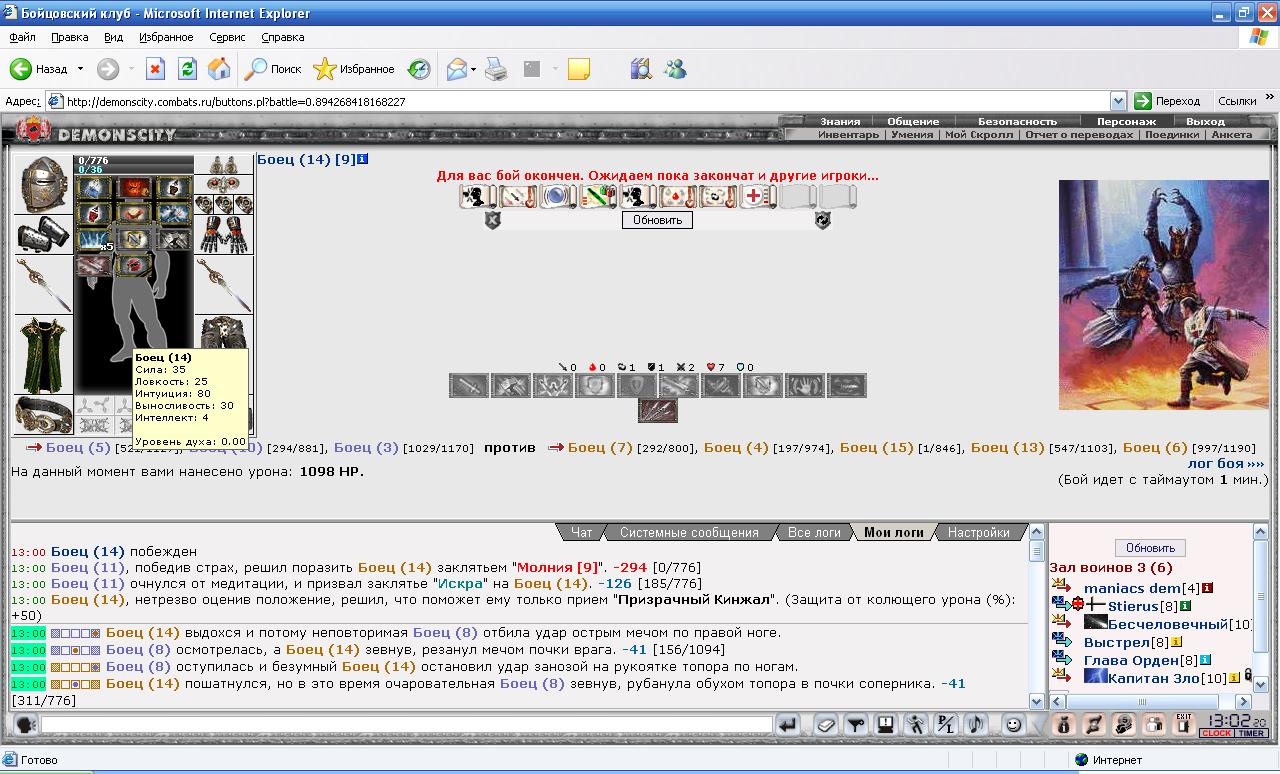
Task: Use the green sword scroll
Action: 597,196
